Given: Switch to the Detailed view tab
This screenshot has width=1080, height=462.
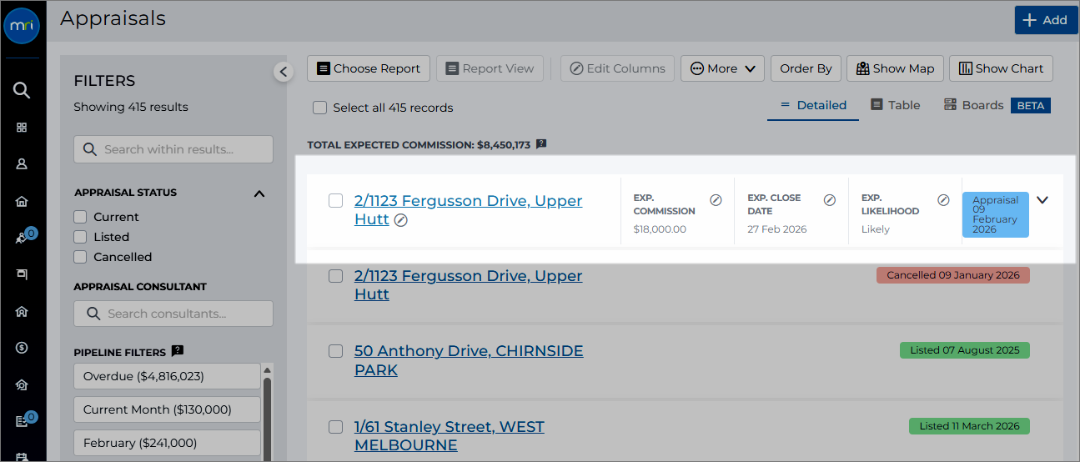Looking at the screenshot, I should pos(813,105).
